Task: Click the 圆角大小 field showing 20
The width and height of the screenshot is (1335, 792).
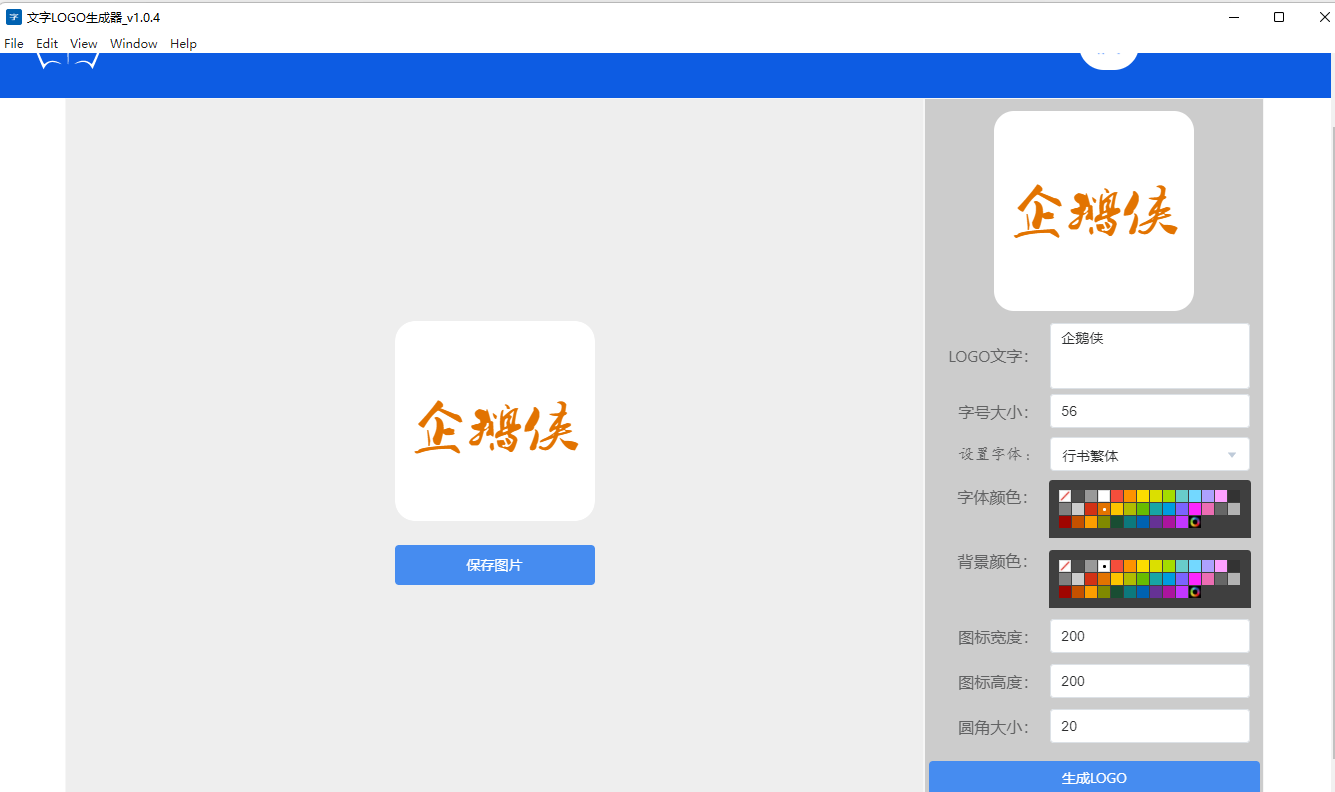Action: coord(1149,726)
